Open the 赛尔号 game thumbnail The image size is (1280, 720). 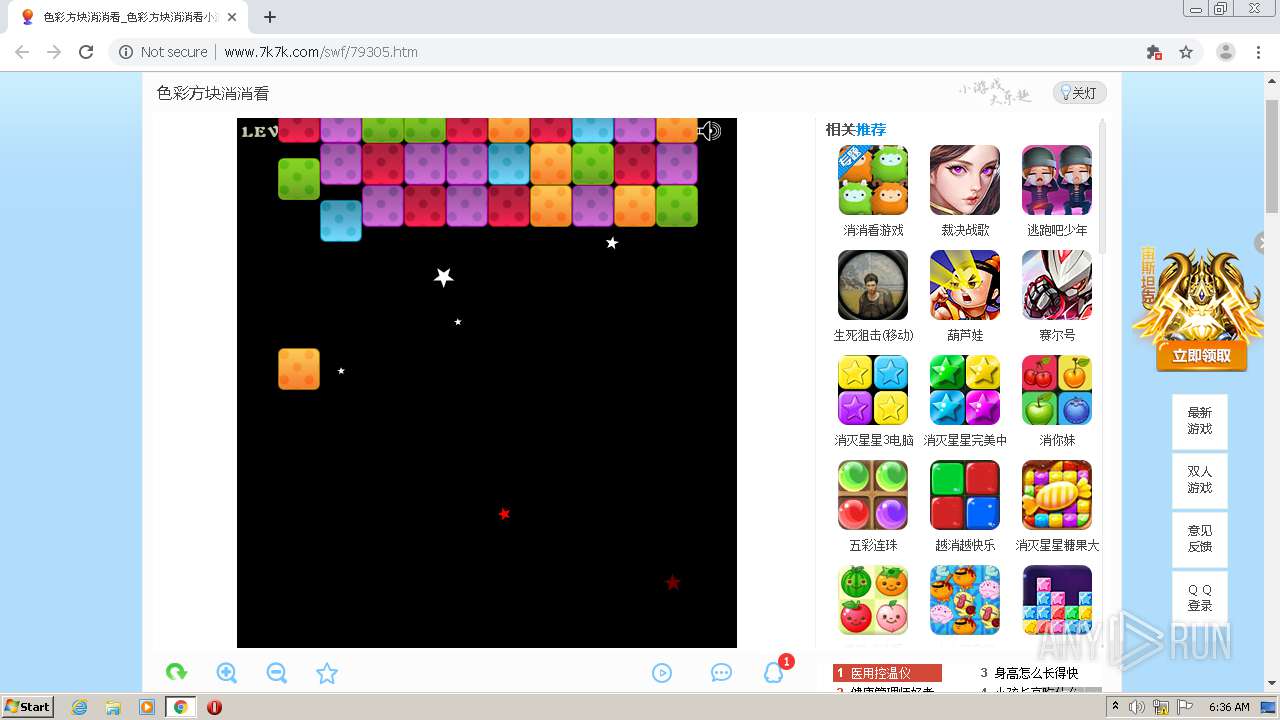coord(1057,285)
